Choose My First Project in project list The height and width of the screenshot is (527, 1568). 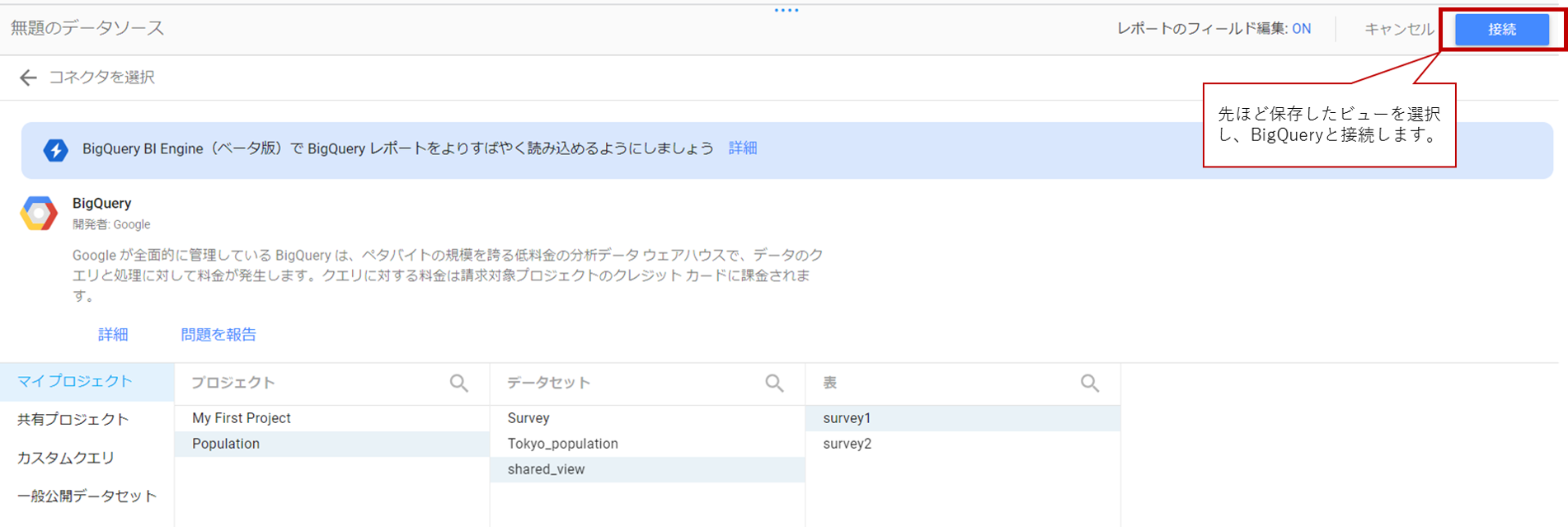[x=242, y=418]
